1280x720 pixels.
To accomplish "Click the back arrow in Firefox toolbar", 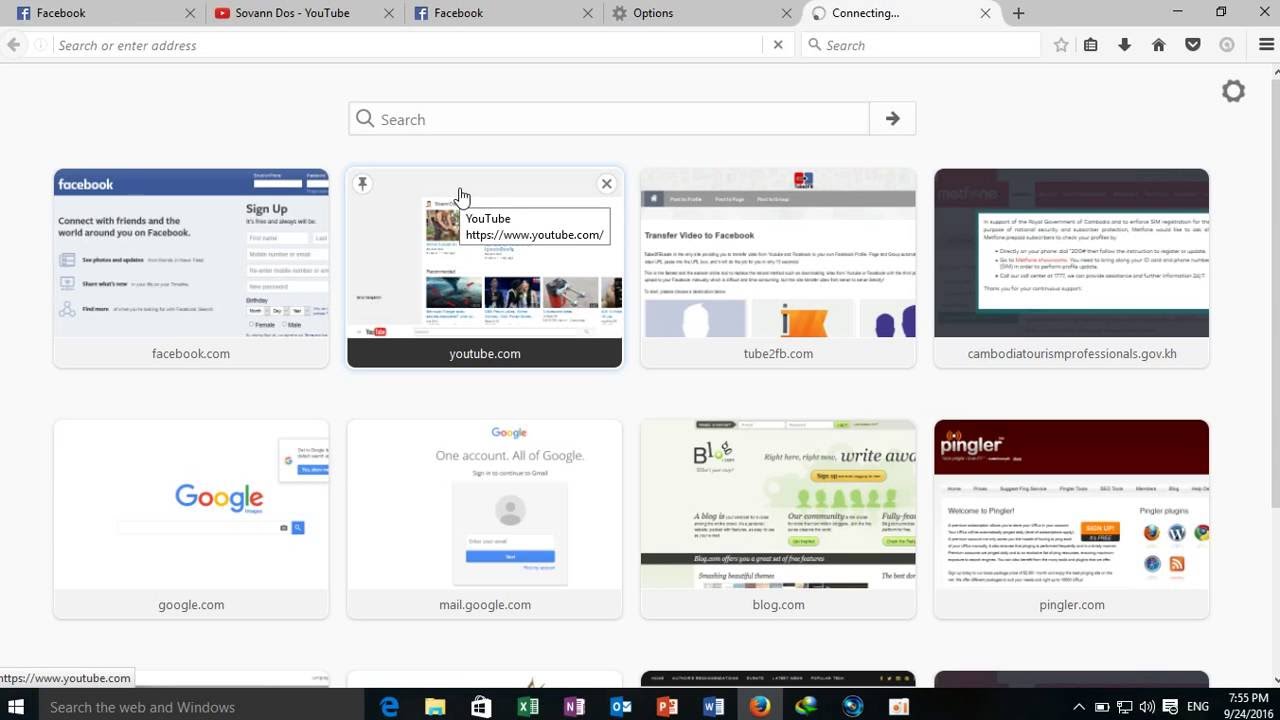I will pos(14,45).
